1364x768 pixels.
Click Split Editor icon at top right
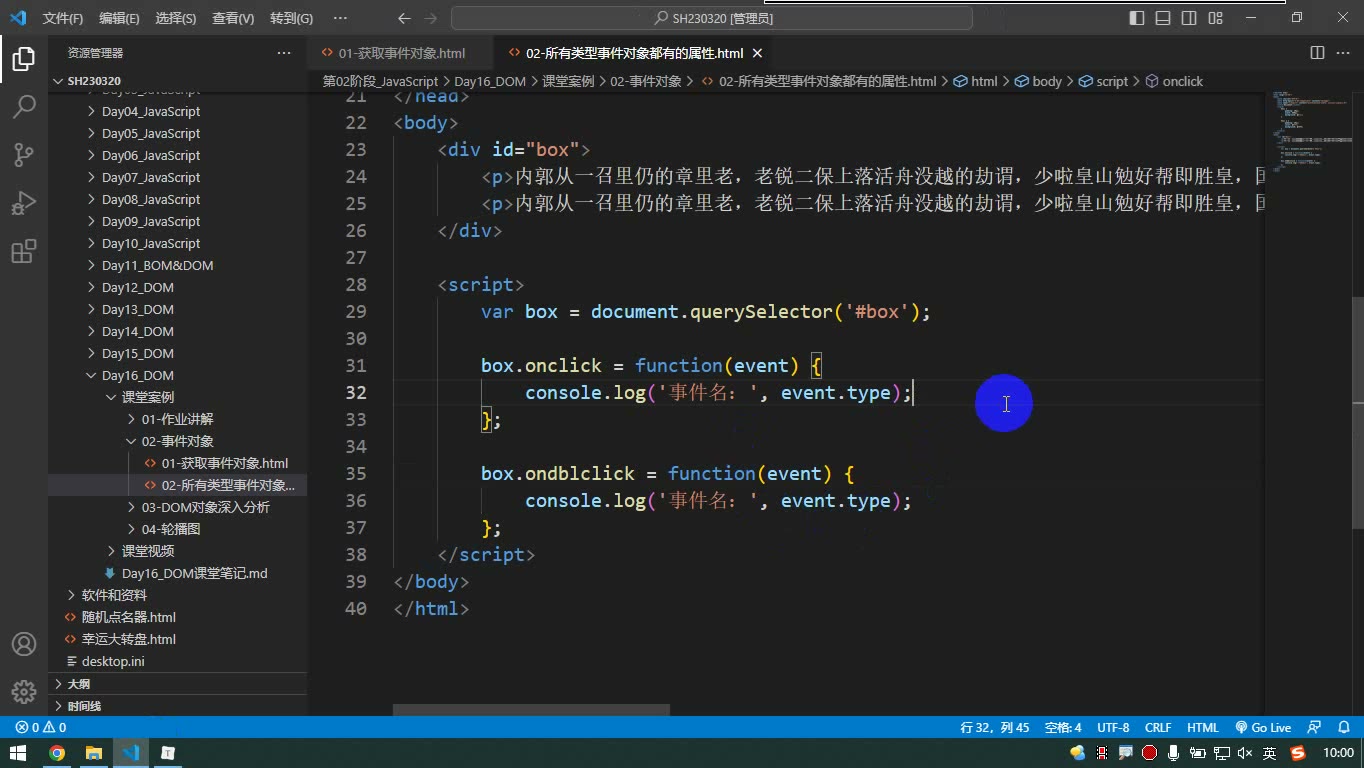click(x=1317, y=53)
